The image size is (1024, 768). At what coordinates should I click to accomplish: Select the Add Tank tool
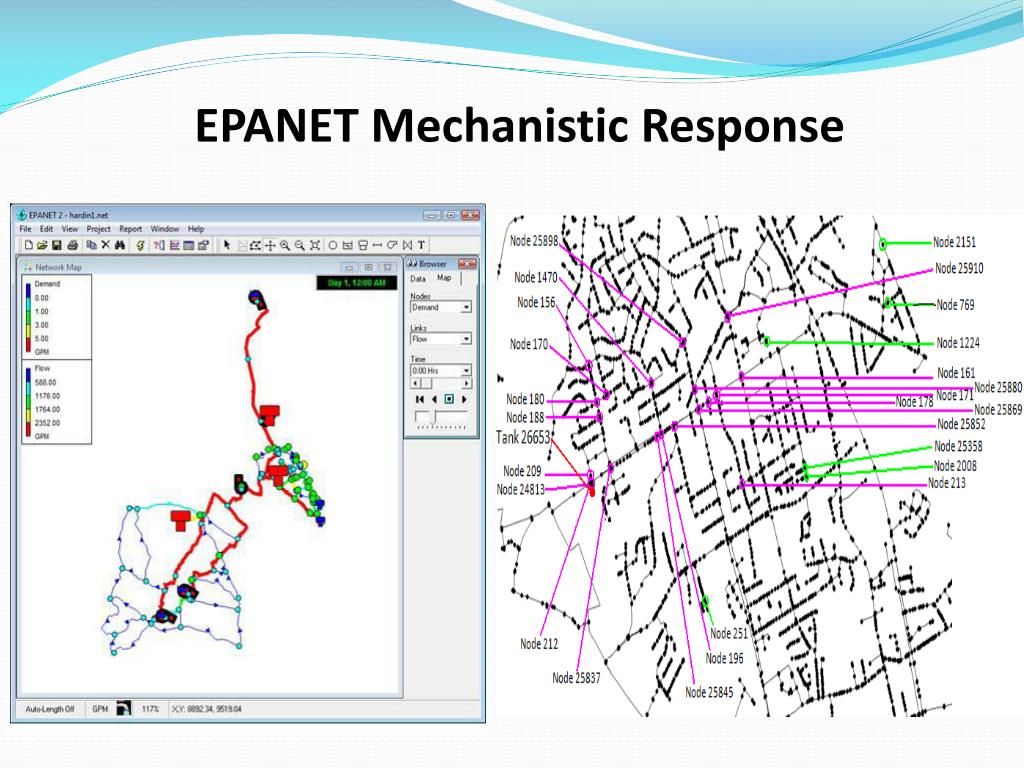pyautogui.click(x=362, y=246)
